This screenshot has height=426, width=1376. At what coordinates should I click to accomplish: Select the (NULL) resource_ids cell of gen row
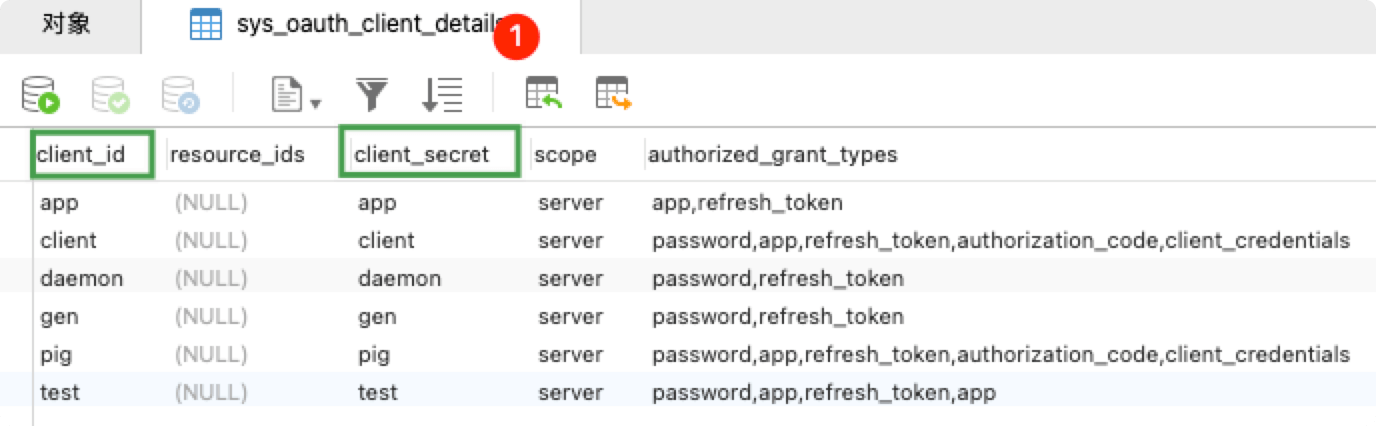click(x=210, y=317)
